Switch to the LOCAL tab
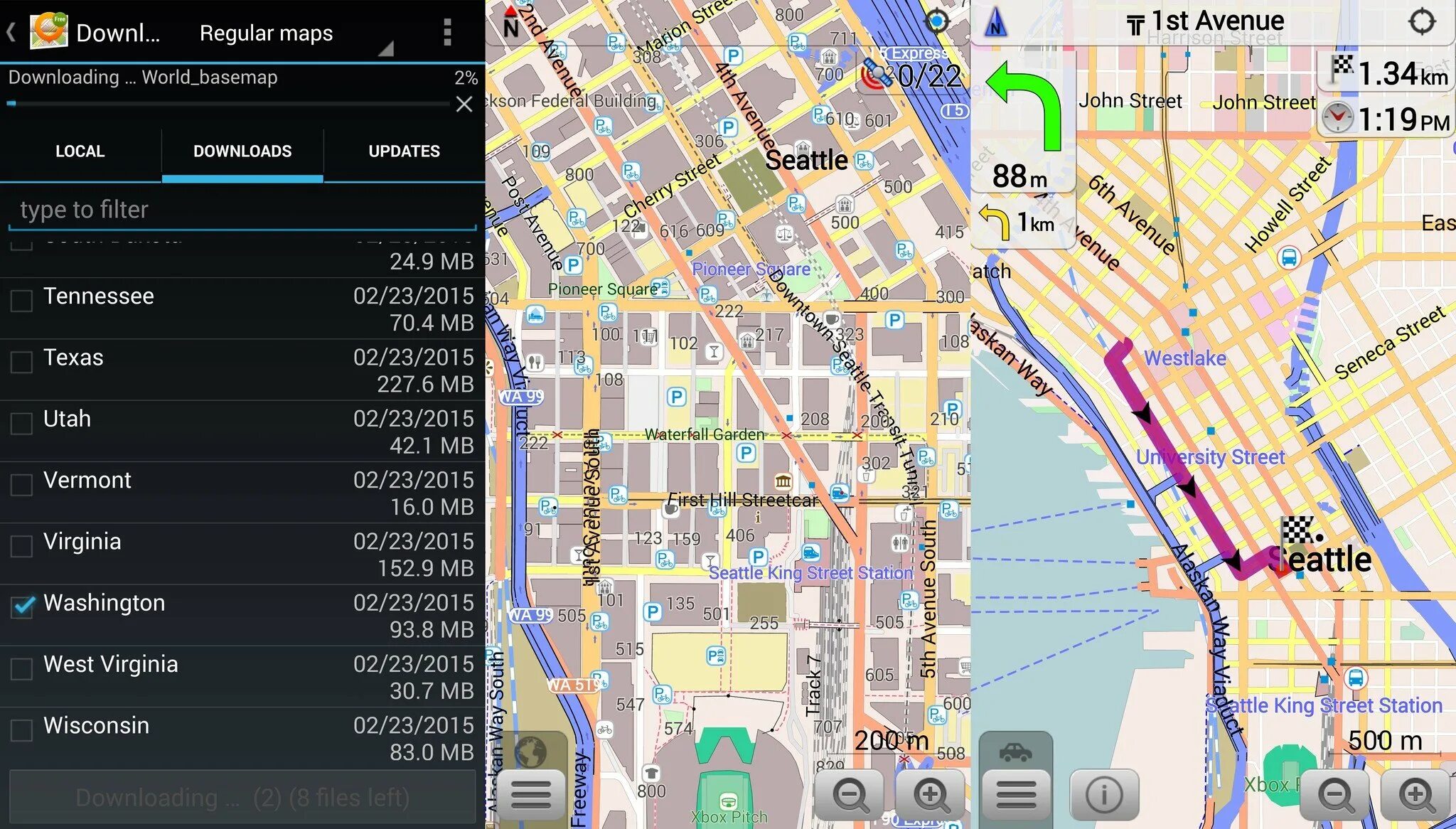Screen dimensions: 1456x829 click(80, 151)
